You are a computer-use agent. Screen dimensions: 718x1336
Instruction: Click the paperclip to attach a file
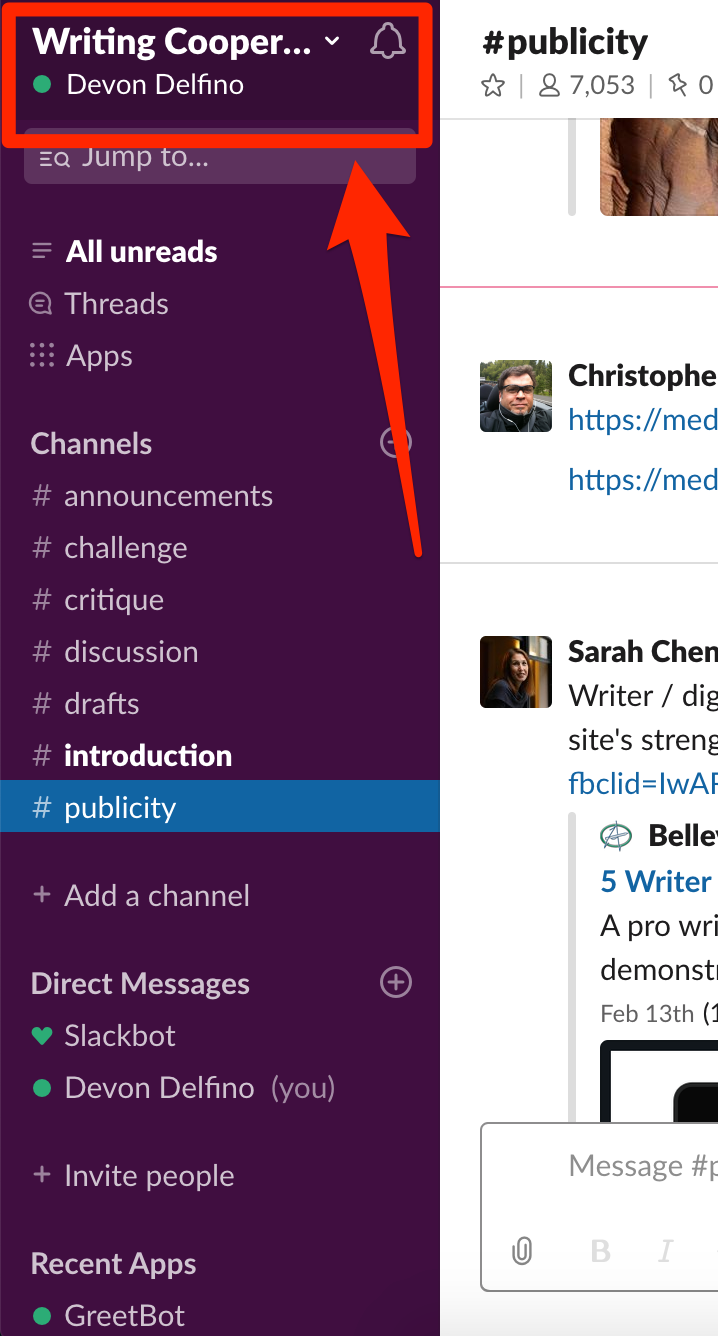[521, 1251]
